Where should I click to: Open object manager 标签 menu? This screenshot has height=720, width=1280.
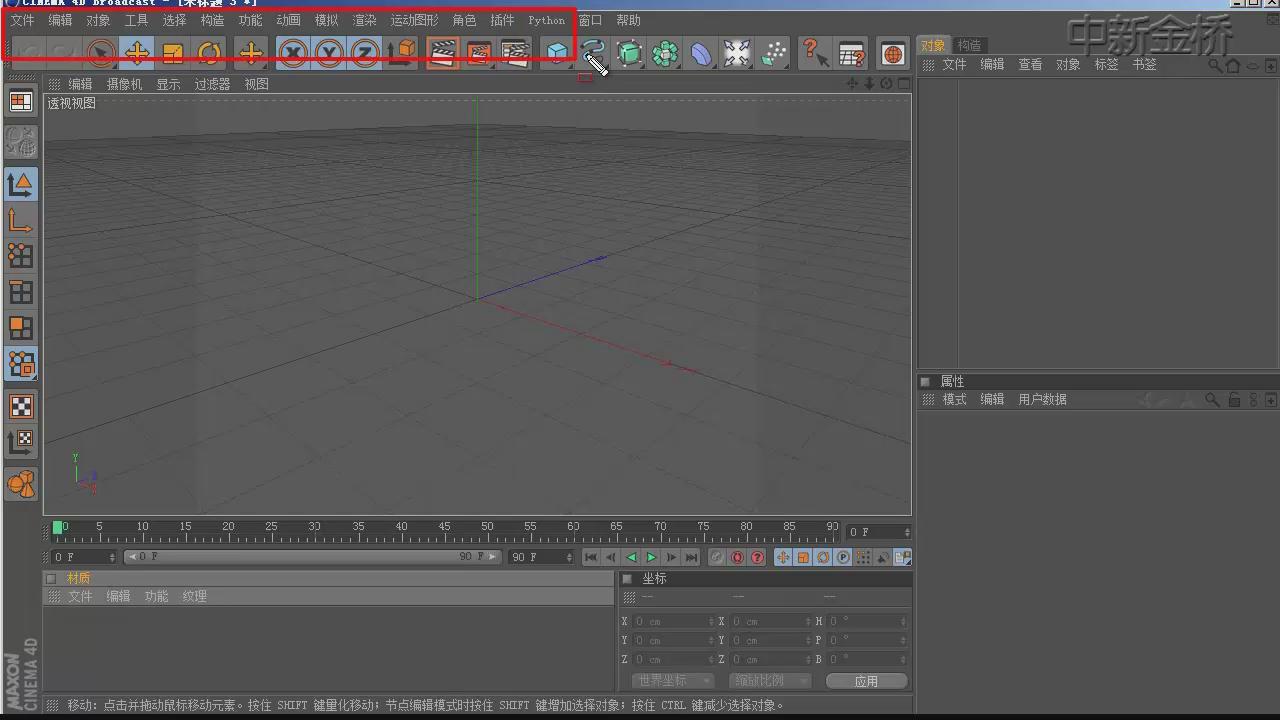pyautogui.click(x=1106, y=64)
